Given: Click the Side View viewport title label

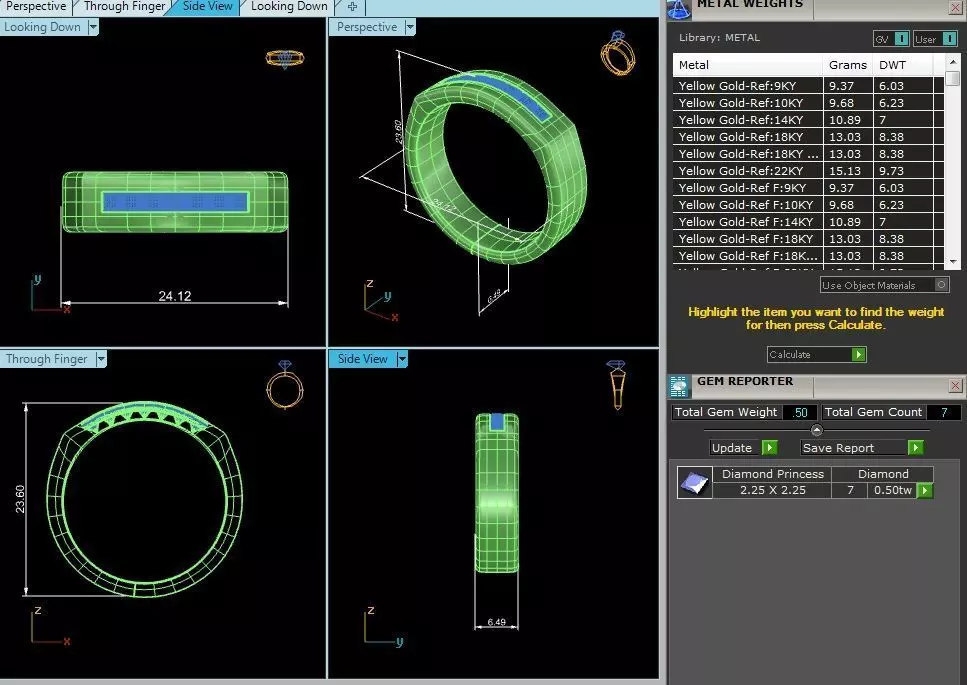Looking at the screenshot, I should pyautogui.click(x=363, y=359).
